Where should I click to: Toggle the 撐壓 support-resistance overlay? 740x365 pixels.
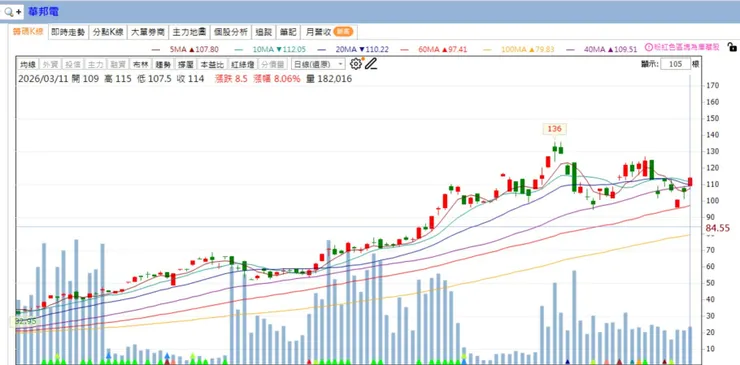pos(185,64)
